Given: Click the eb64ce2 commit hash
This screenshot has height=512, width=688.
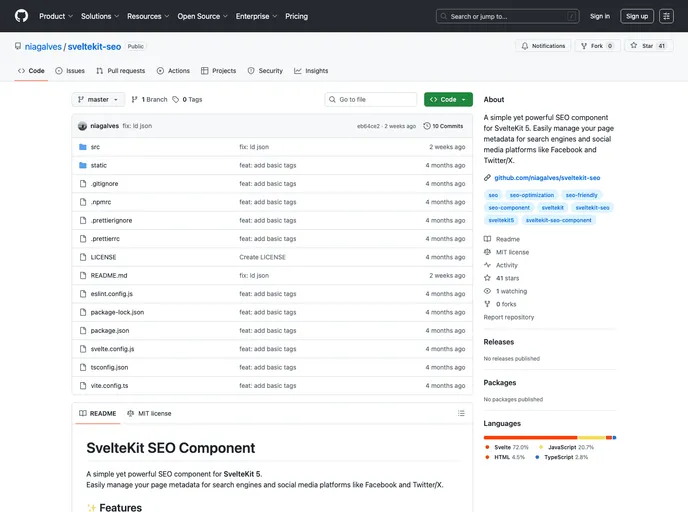Looking at the screenshot, I should coord(368,126).
